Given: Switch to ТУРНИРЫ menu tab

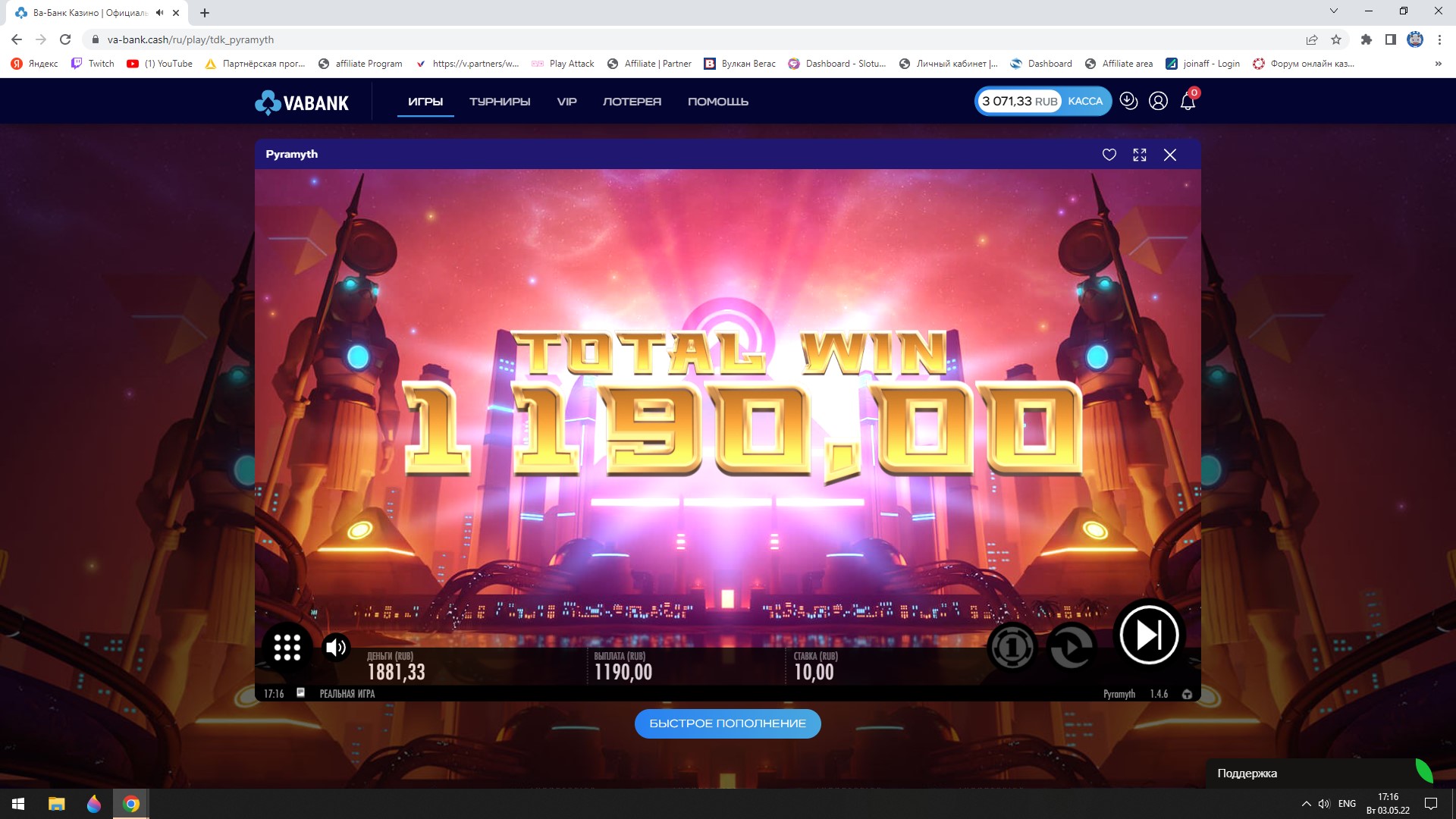Looking at the screenshot, I should click(500, 102).
